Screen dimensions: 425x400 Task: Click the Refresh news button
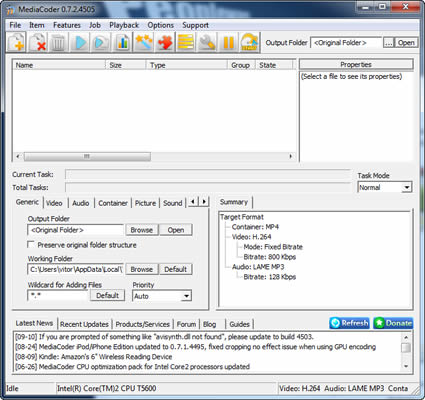coord(349,323)
